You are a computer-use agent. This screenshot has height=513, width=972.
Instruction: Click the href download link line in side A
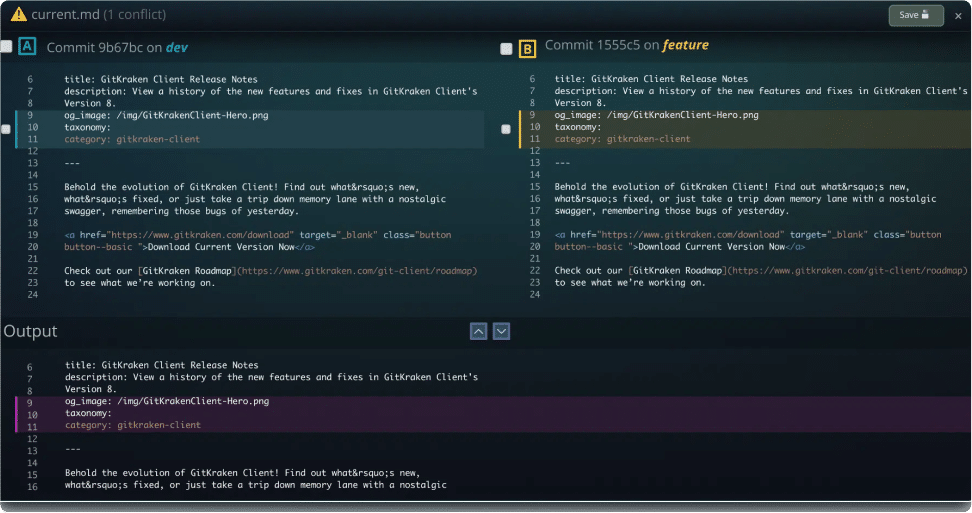[258, 235]
